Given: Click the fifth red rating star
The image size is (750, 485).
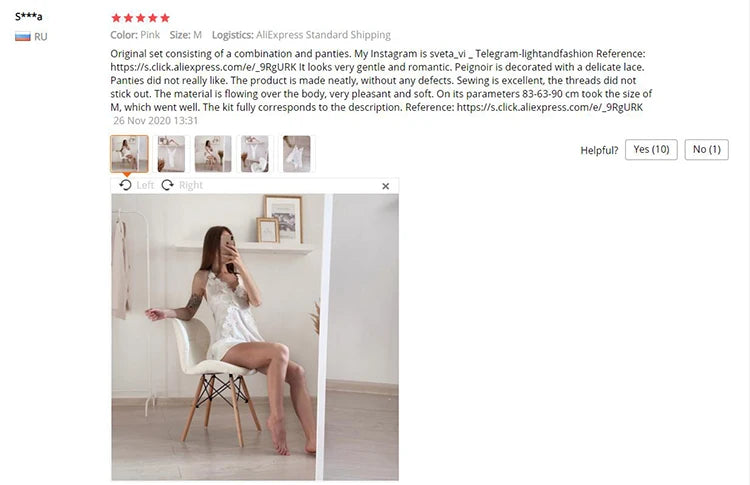Looking at the screenshot, I should pos(165,18).
